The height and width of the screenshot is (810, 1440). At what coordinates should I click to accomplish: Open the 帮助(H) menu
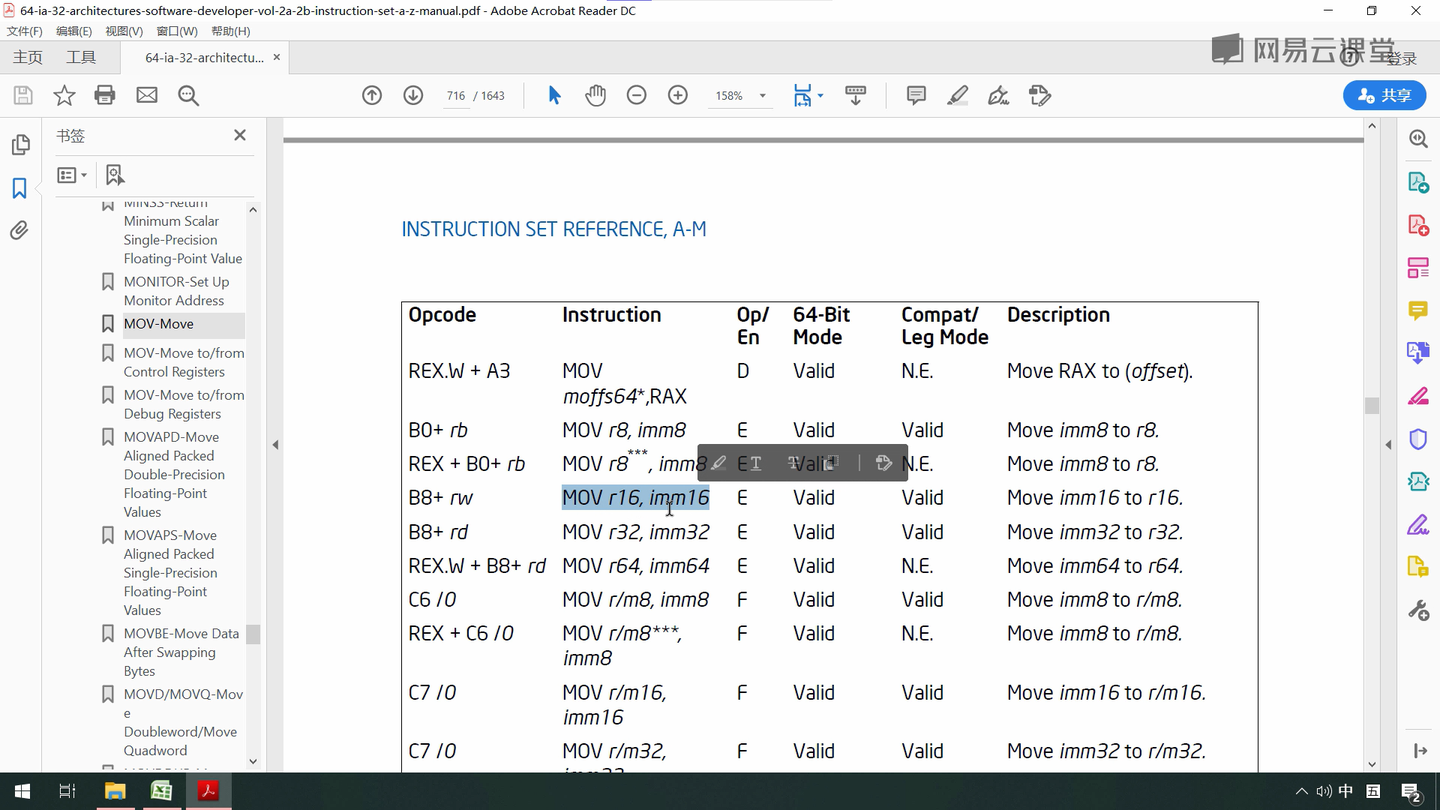click(x=231, y=31)
